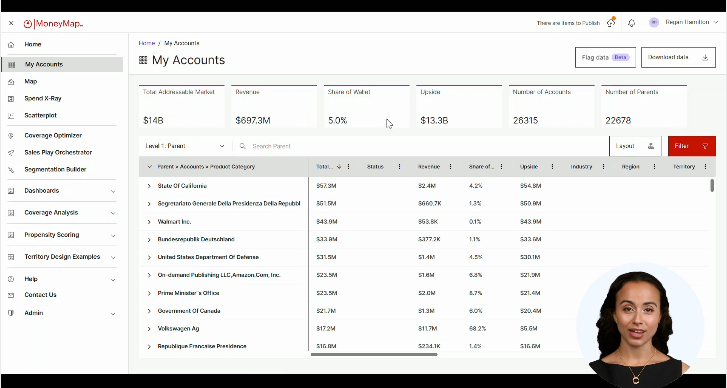Open the Layout button
727x388 pixels.
636,146
